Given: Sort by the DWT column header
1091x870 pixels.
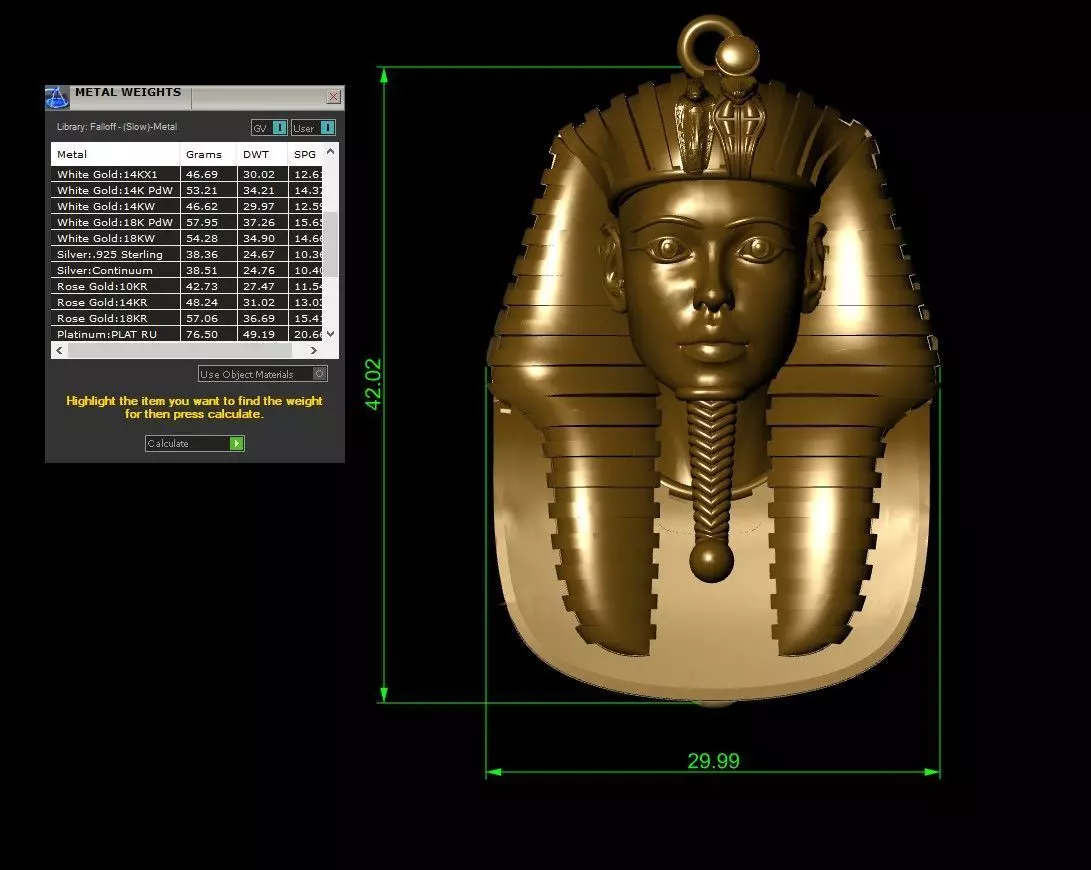Looking at the screenshot, I should [262, 155].
